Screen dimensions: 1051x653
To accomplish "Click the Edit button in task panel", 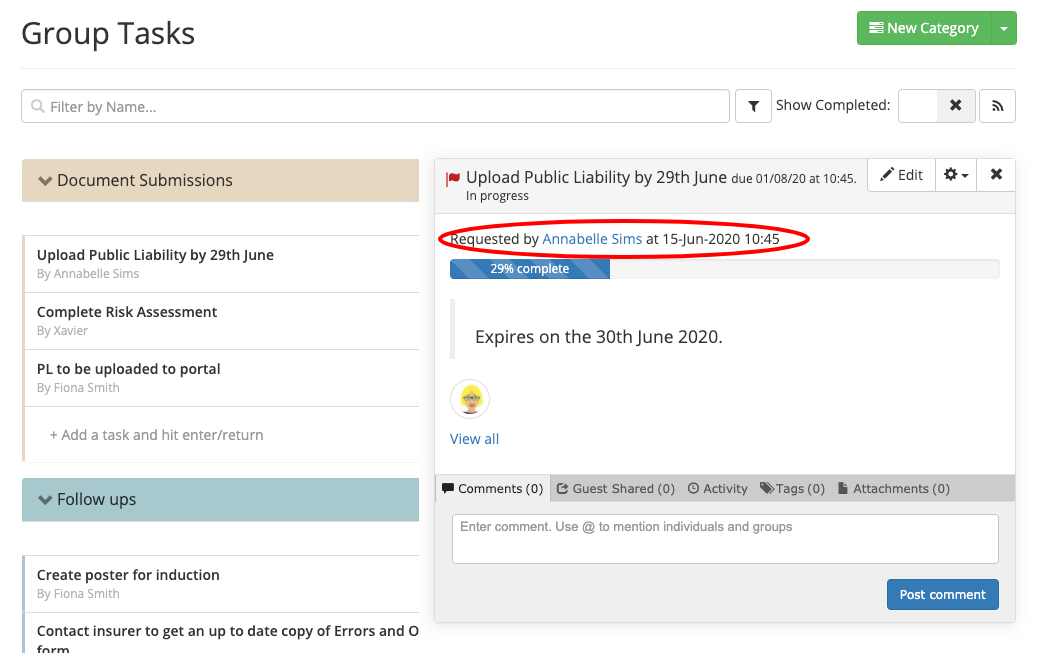I will [x=902, y=175].
